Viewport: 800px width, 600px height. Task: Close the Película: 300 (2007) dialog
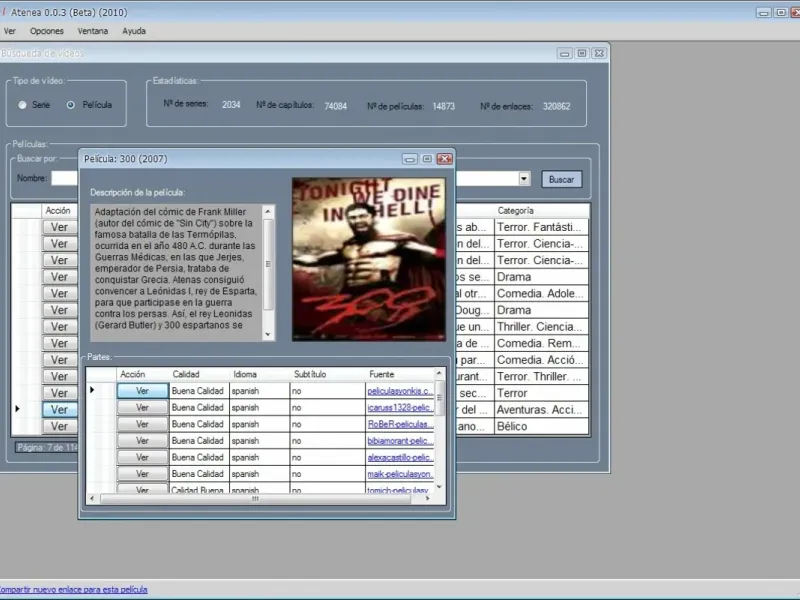tap(444, 158)
